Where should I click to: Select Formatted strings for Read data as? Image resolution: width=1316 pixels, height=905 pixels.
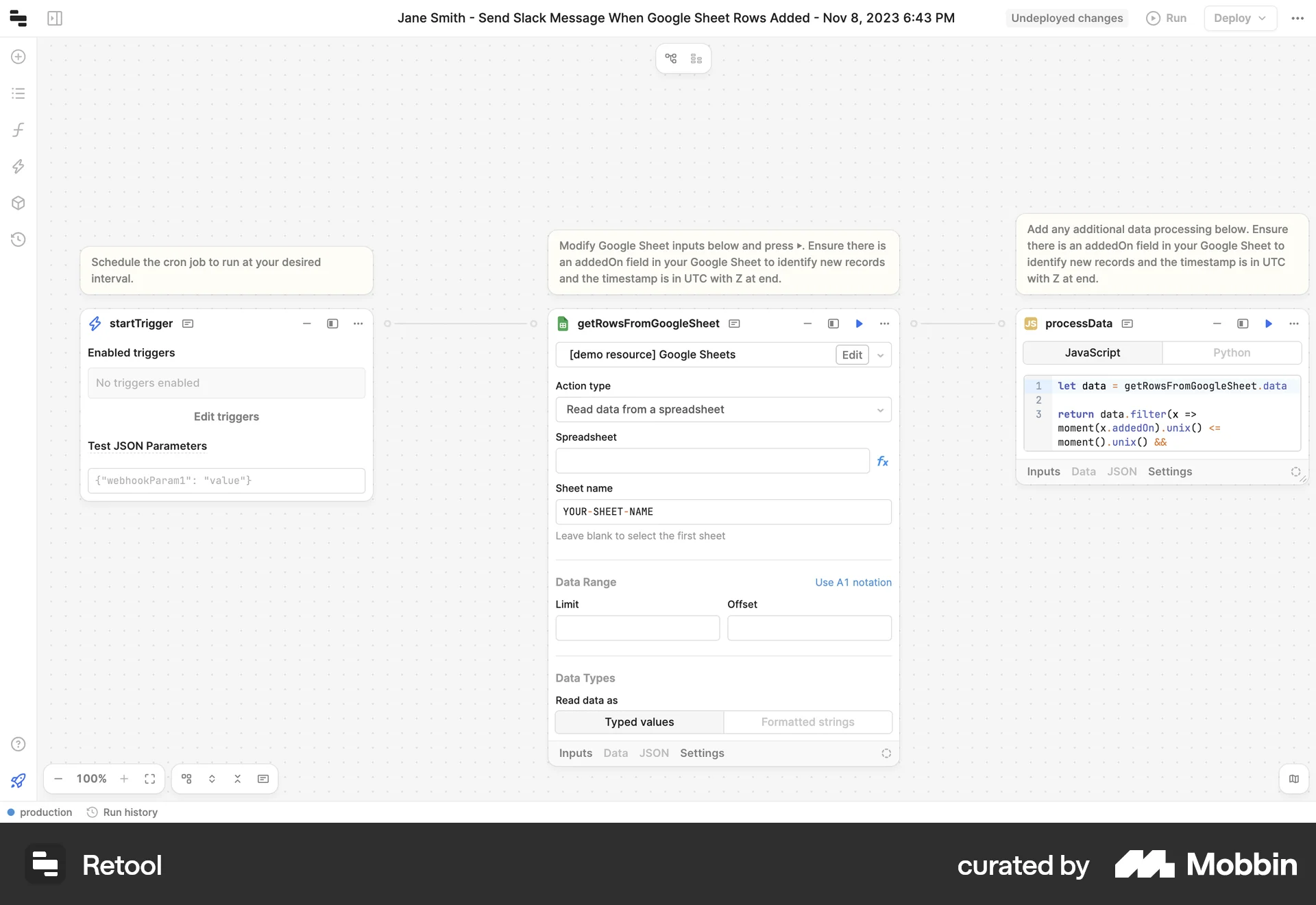807,722
